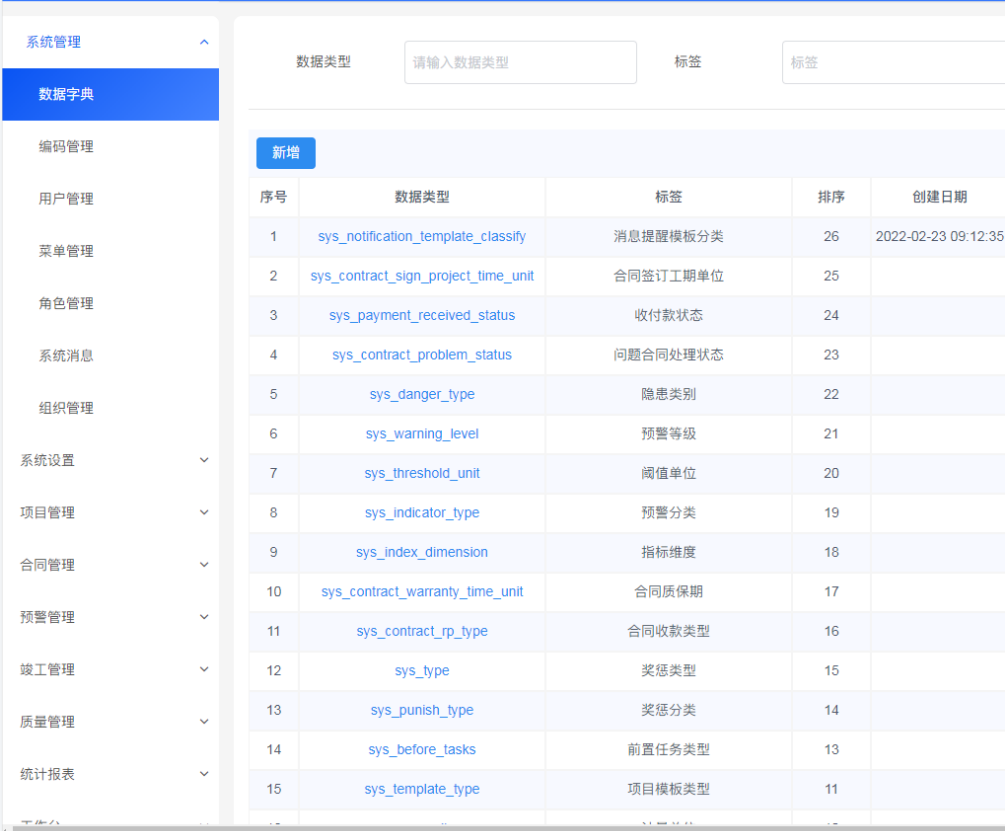Open sys_template_type link
This screenshot has height=831, width=1005.
(x=422, y=789)
